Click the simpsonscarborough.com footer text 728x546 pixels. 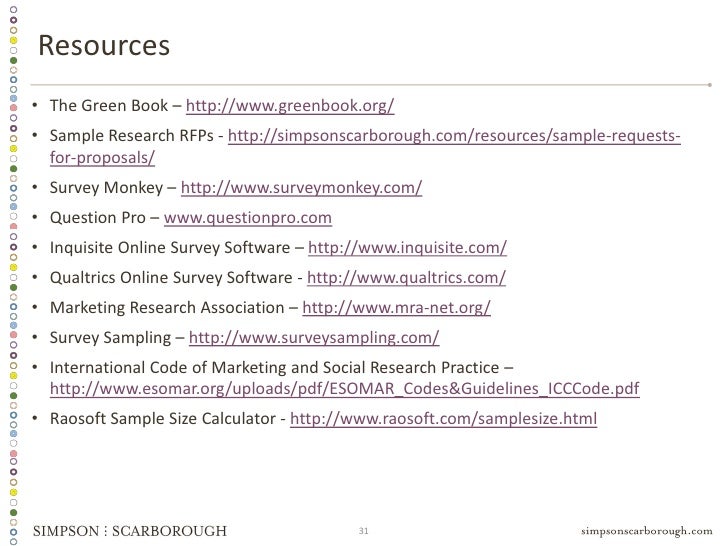(x=646, y=531)
